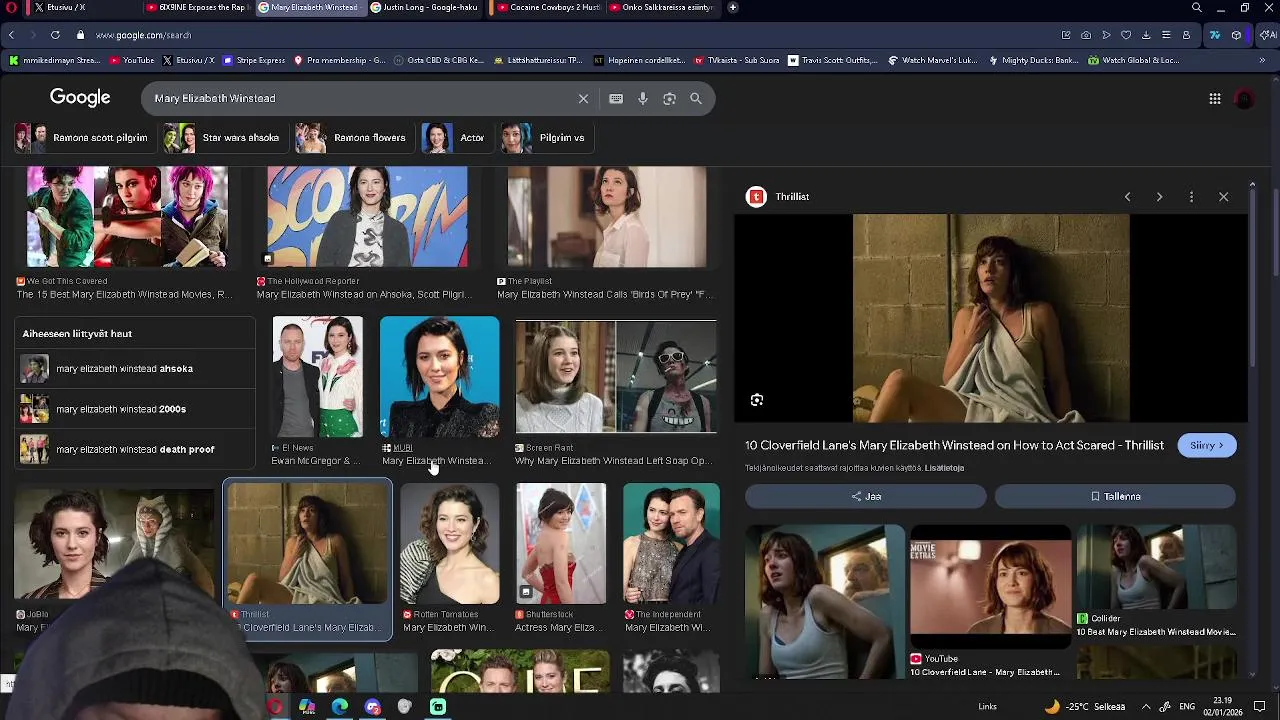The width and height of the screenshot is (1280, 720).
Task: Open the browser edit page icon
Action: [x=1066, y=35]
